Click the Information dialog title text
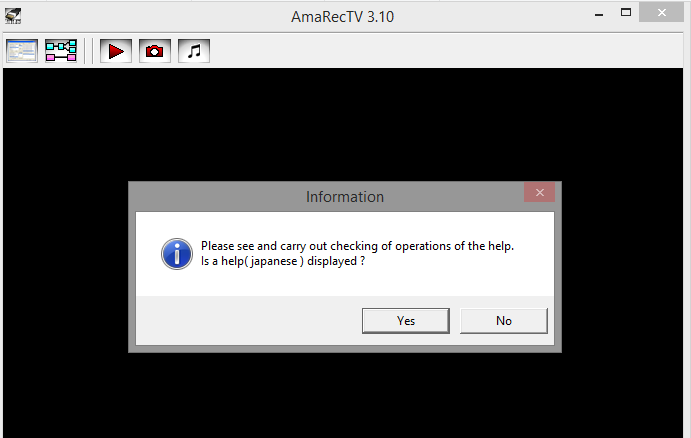This screenshot has width=691, height=438. [344, 197]
